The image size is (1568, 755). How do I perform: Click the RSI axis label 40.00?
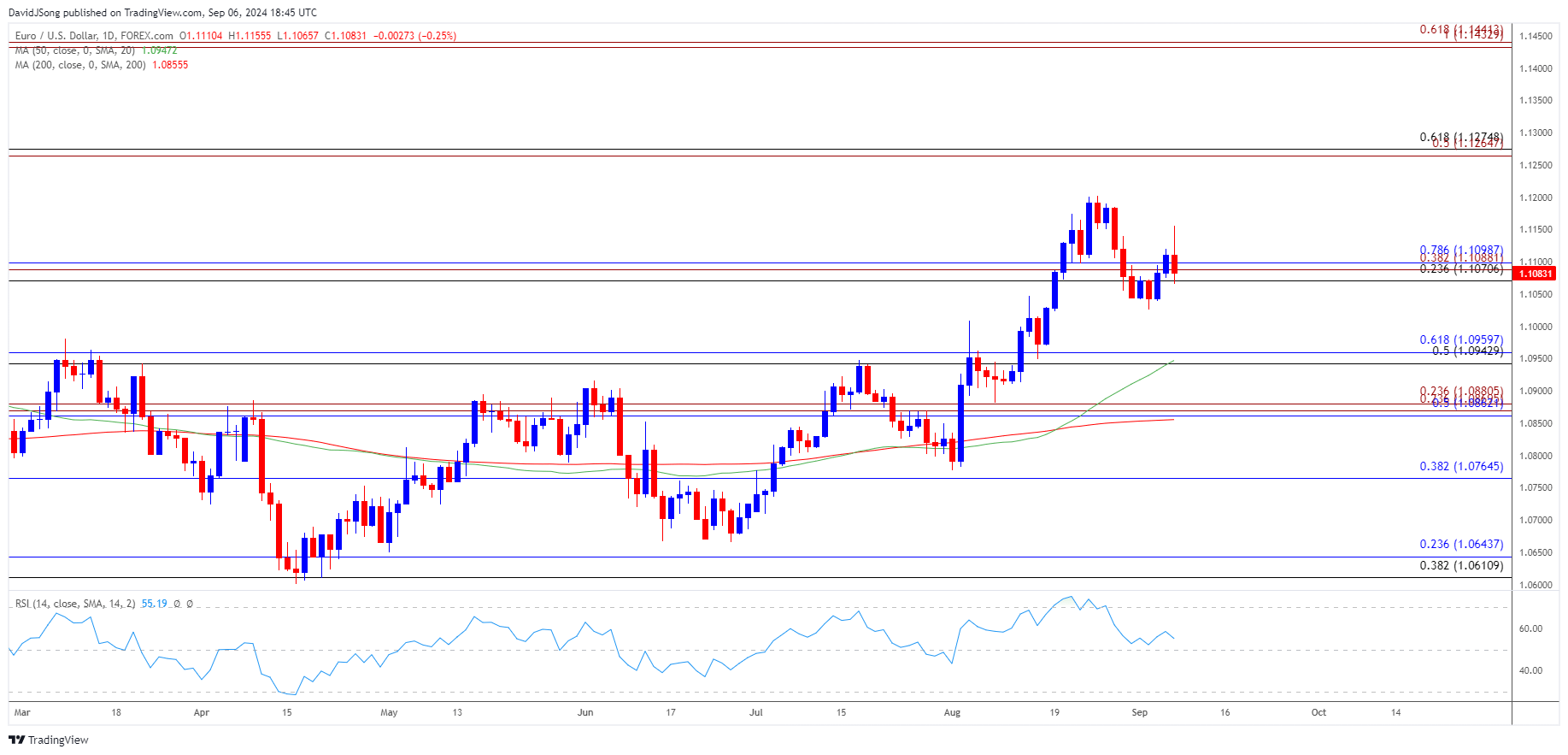tap(1530, 670)
